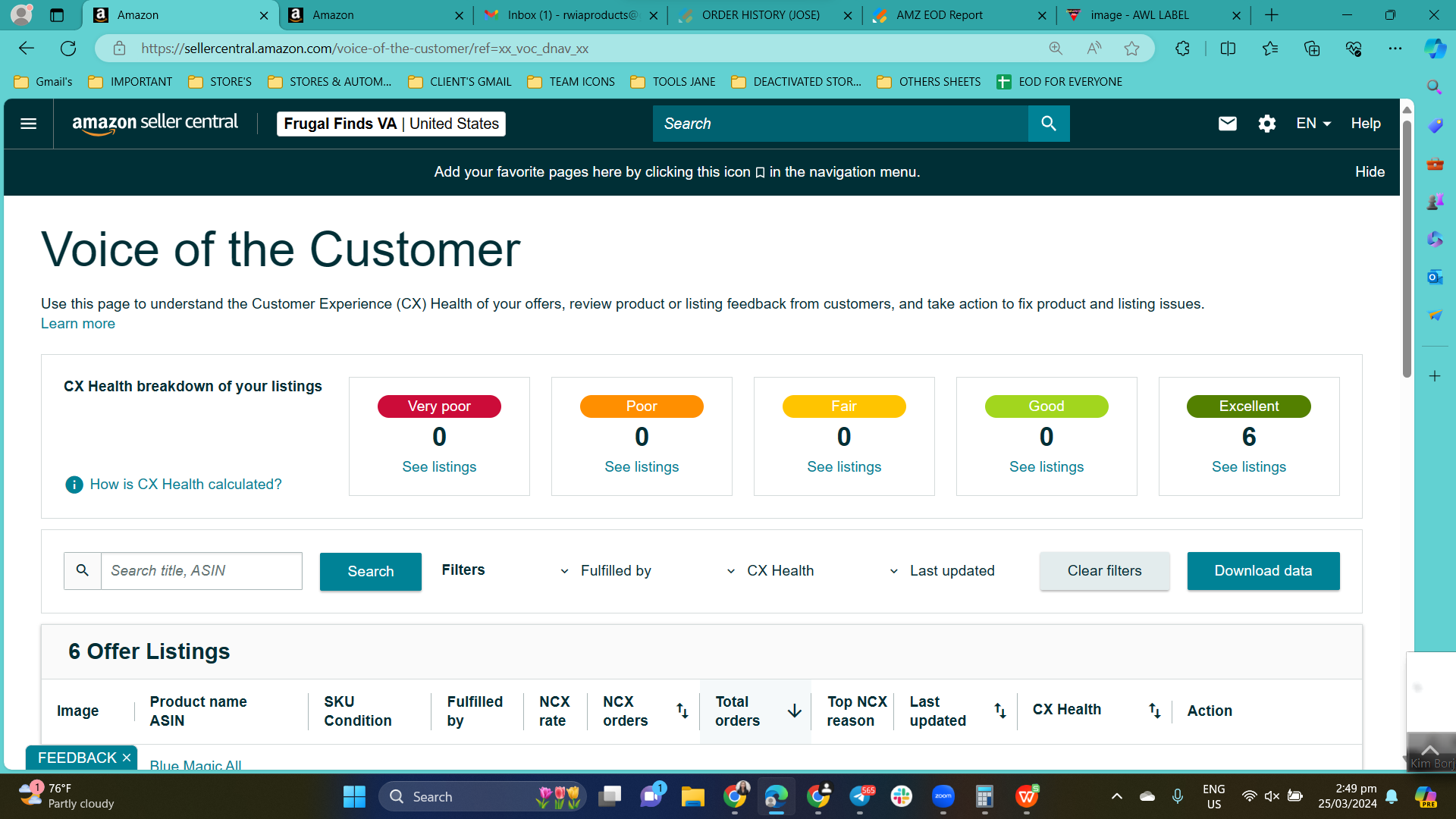
Task: Click the Search title, ASIN input field
Action: tap(202, 571)
